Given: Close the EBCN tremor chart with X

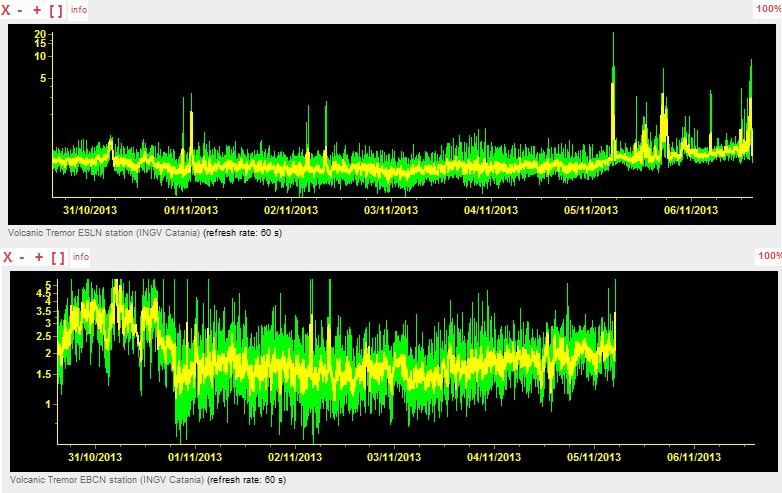Looking at the screenshot, I should pos(8,258).
